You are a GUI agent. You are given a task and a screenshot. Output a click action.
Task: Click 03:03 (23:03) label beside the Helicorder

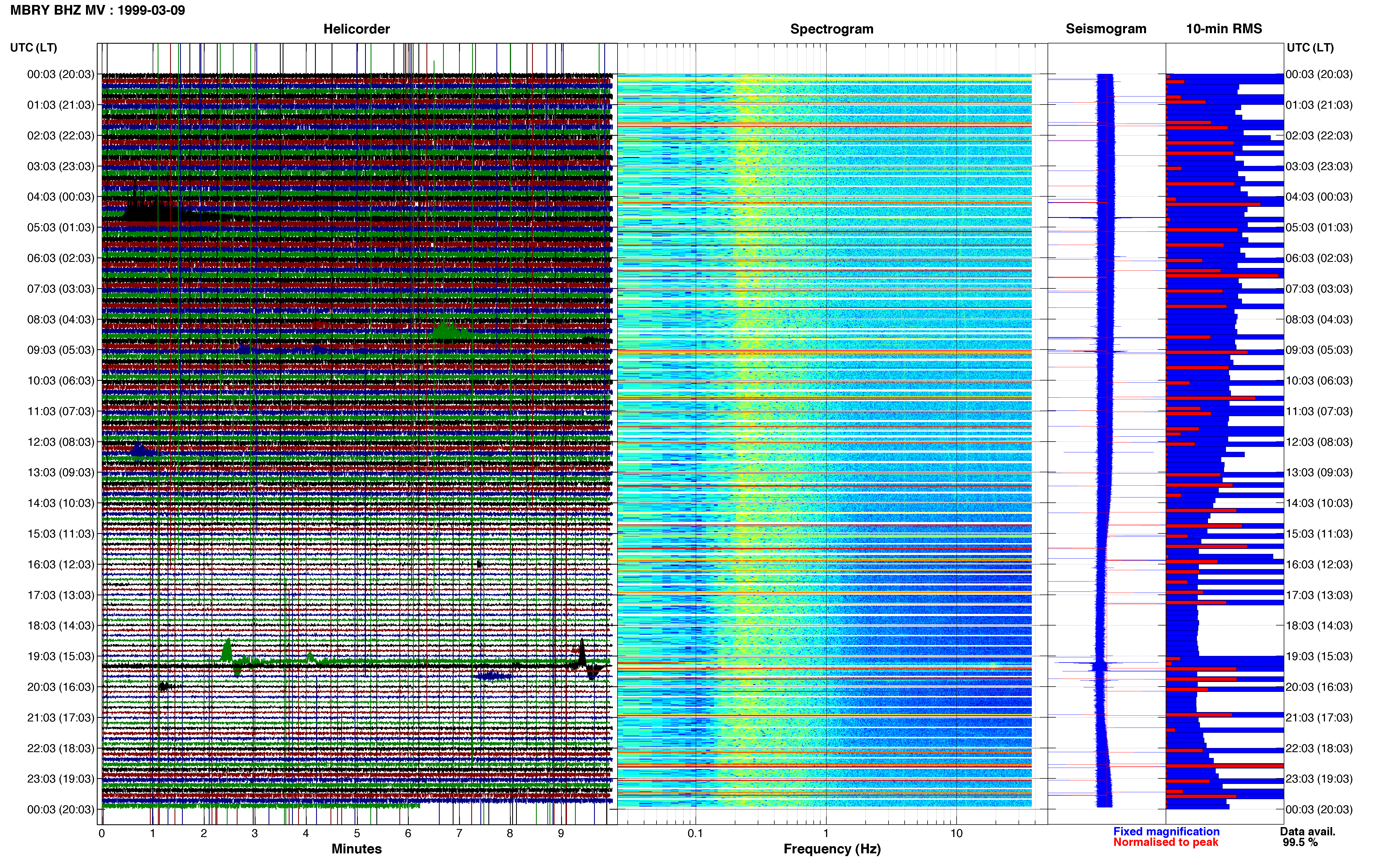(x=60, y=166)
